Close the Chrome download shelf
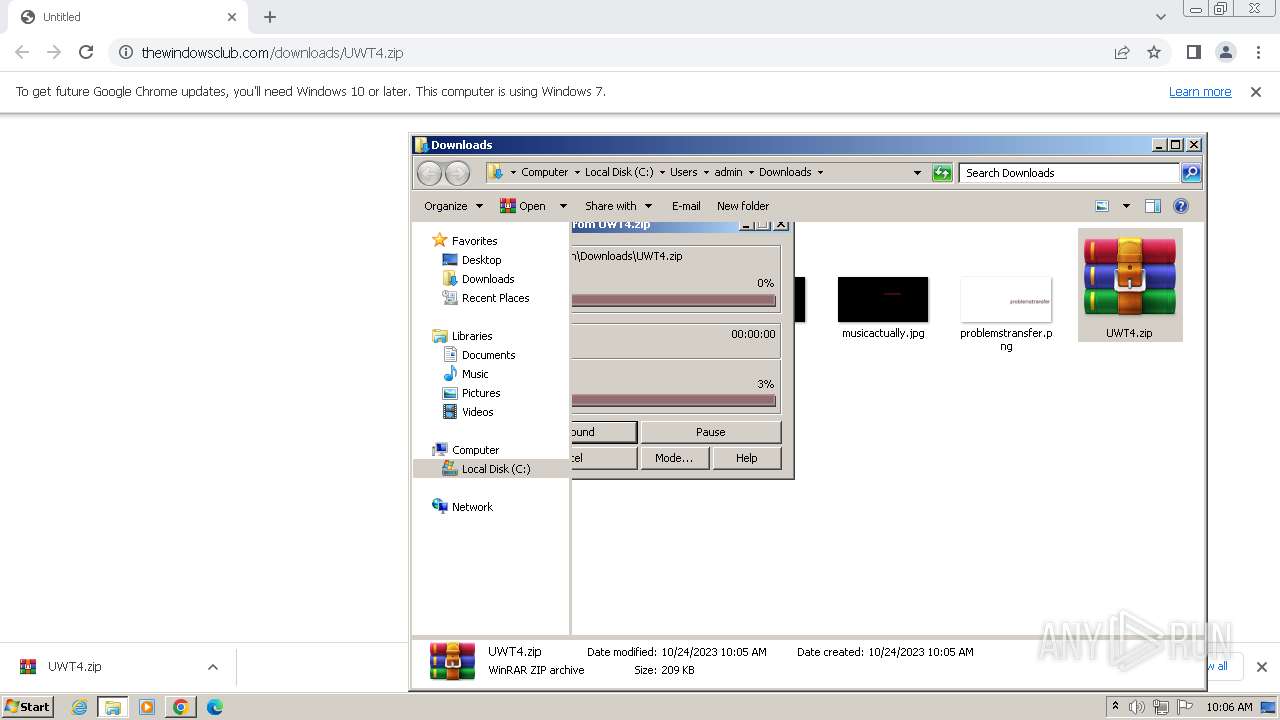 pos(1261,667)
